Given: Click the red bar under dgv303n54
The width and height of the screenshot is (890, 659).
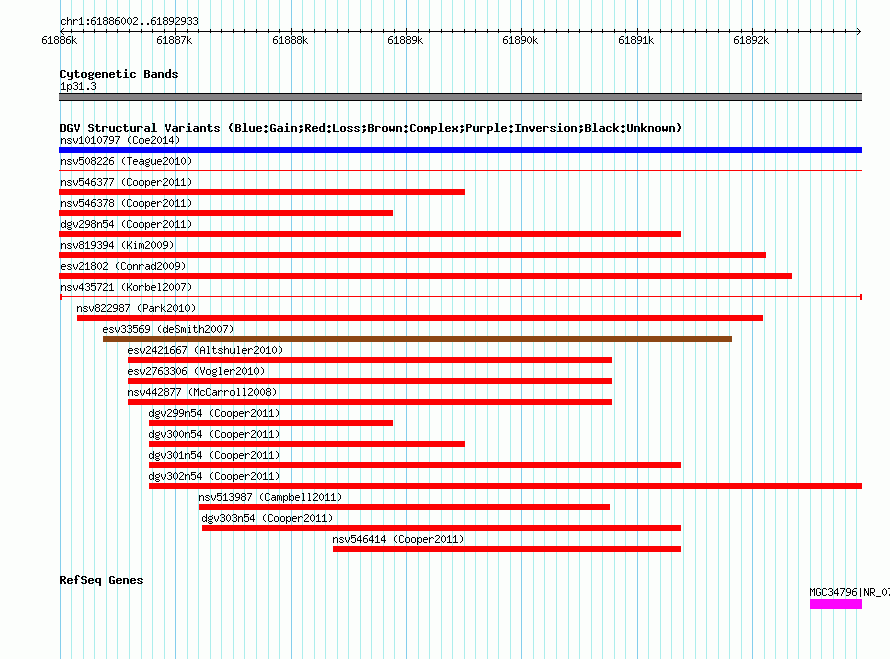Looking at the screenshot, I should 442,528.
